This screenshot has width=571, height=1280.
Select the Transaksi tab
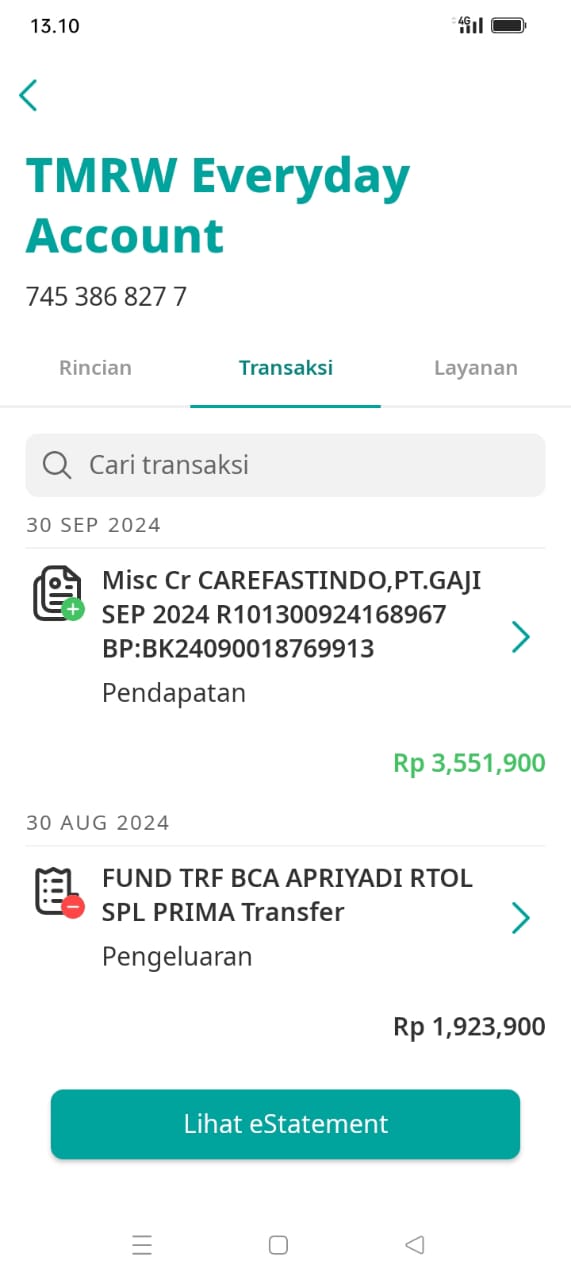click(285, 367)
